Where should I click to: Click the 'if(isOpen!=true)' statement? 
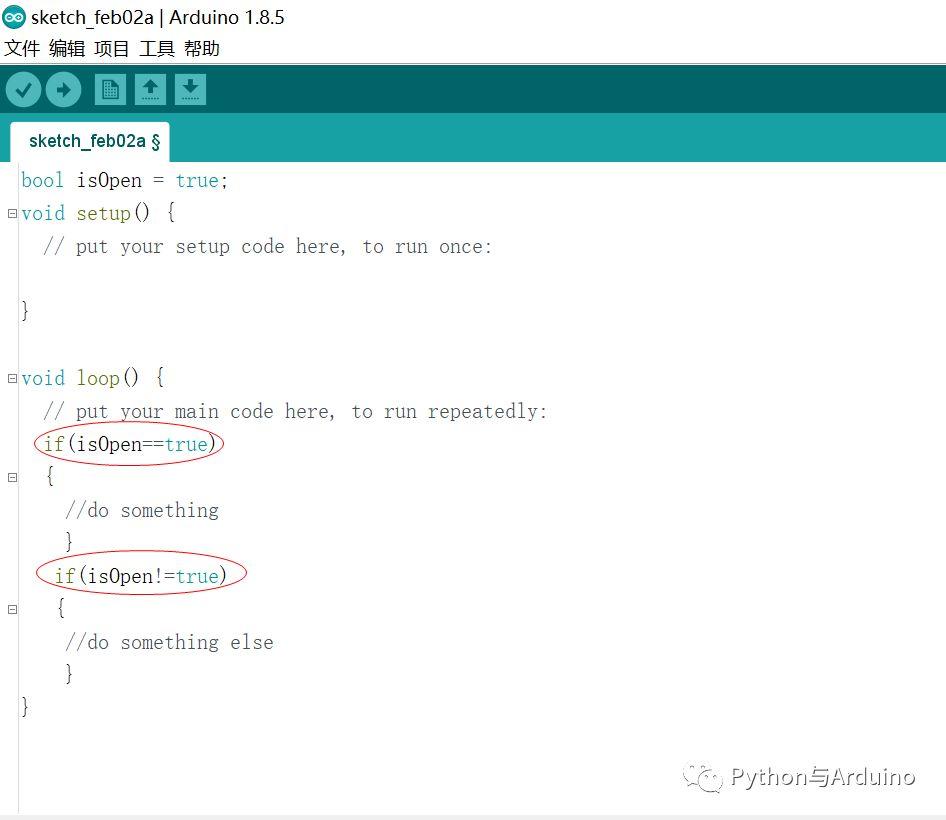click(141, 576)
